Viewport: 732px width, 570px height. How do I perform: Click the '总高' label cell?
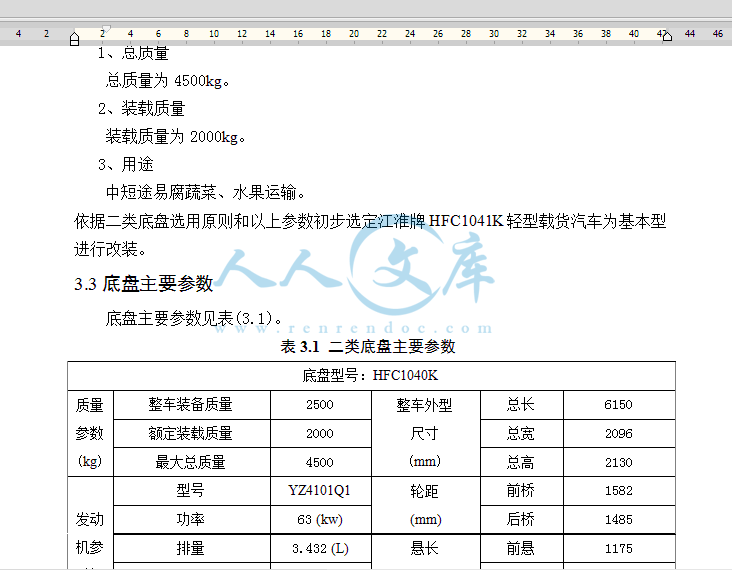pyautogui.click(x=521, y=462)
